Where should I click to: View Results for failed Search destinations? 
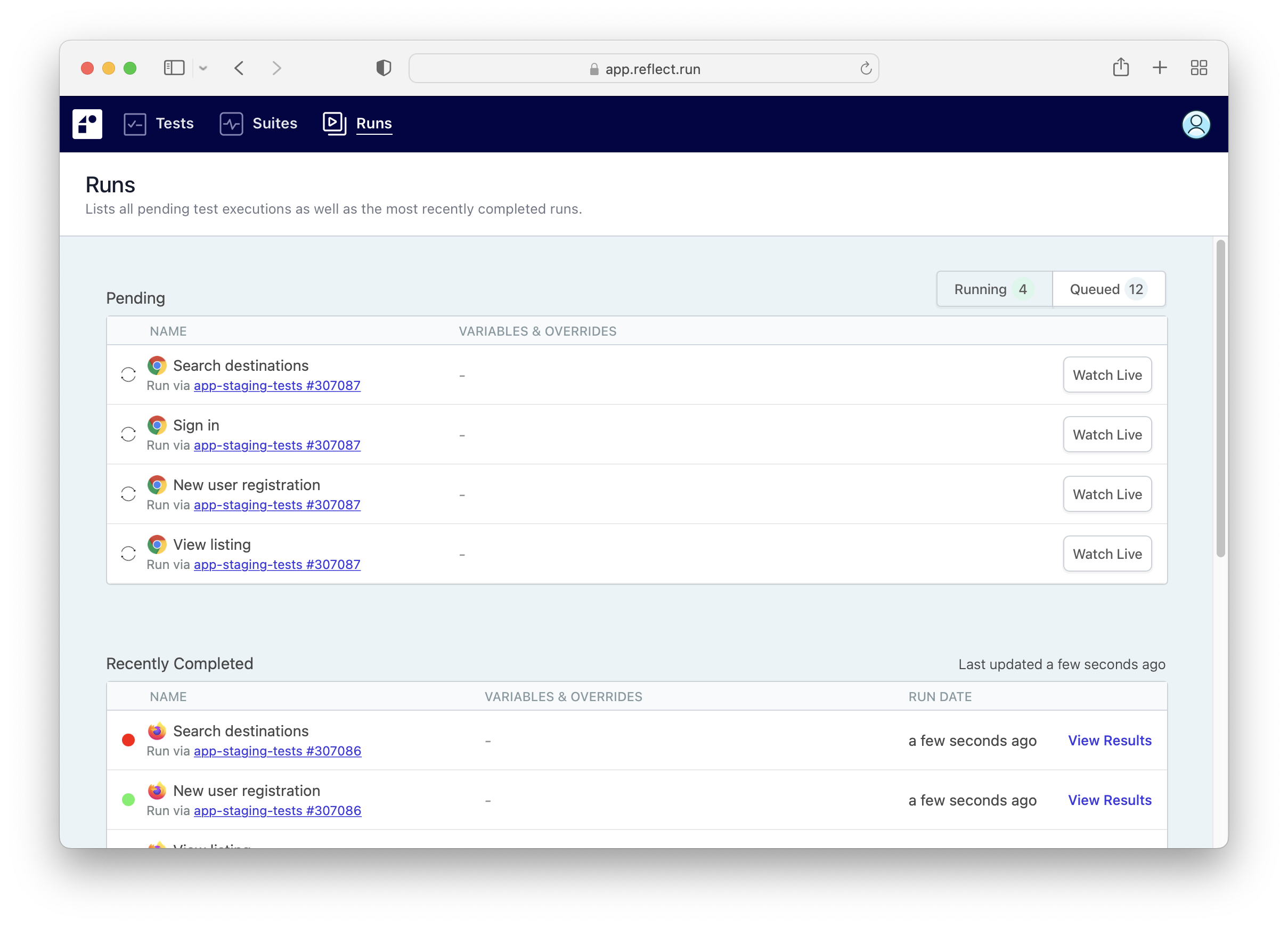pyautogui.click(x=1109, y=740)
